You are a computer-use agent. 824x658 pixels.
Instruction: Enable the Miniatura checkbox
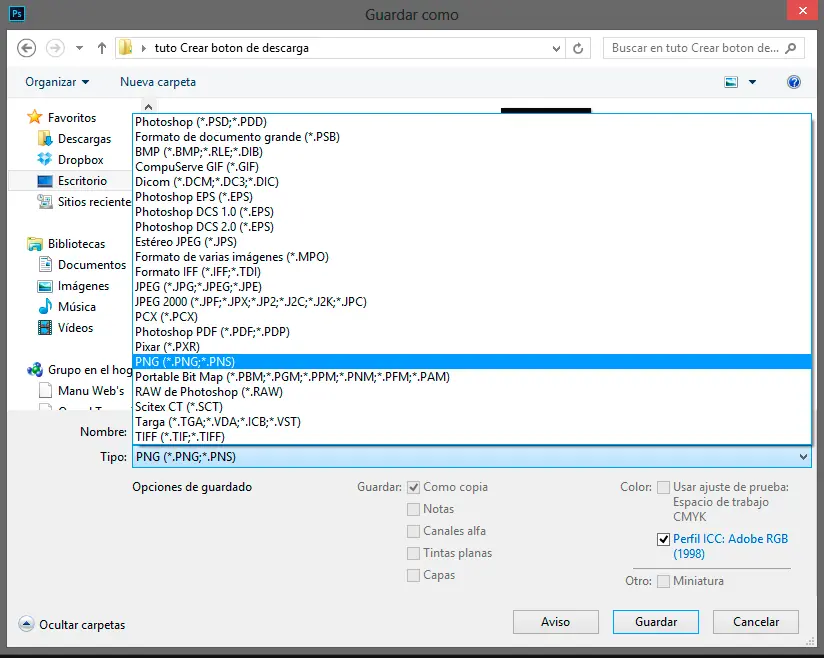(x=663, y=581)
